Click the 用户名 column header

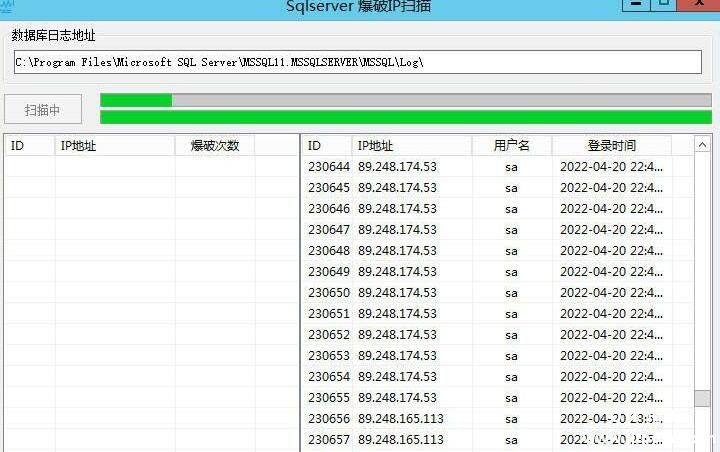point(512,146)
